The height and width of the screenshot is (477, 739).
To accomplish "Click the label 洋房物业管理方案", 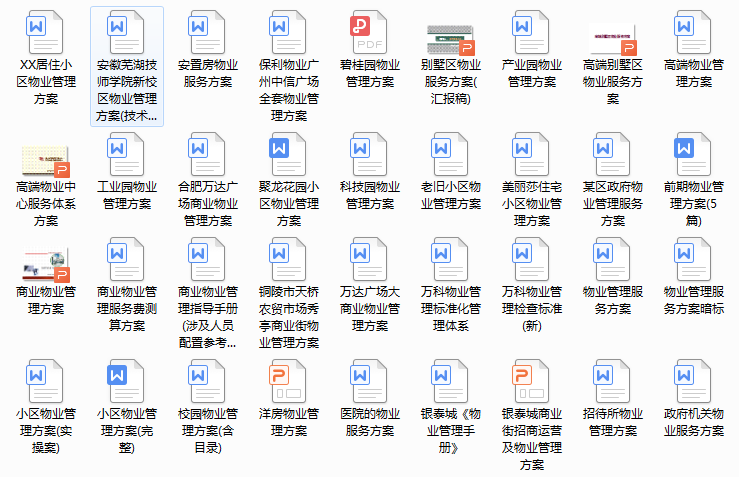I will coord(289,422).
